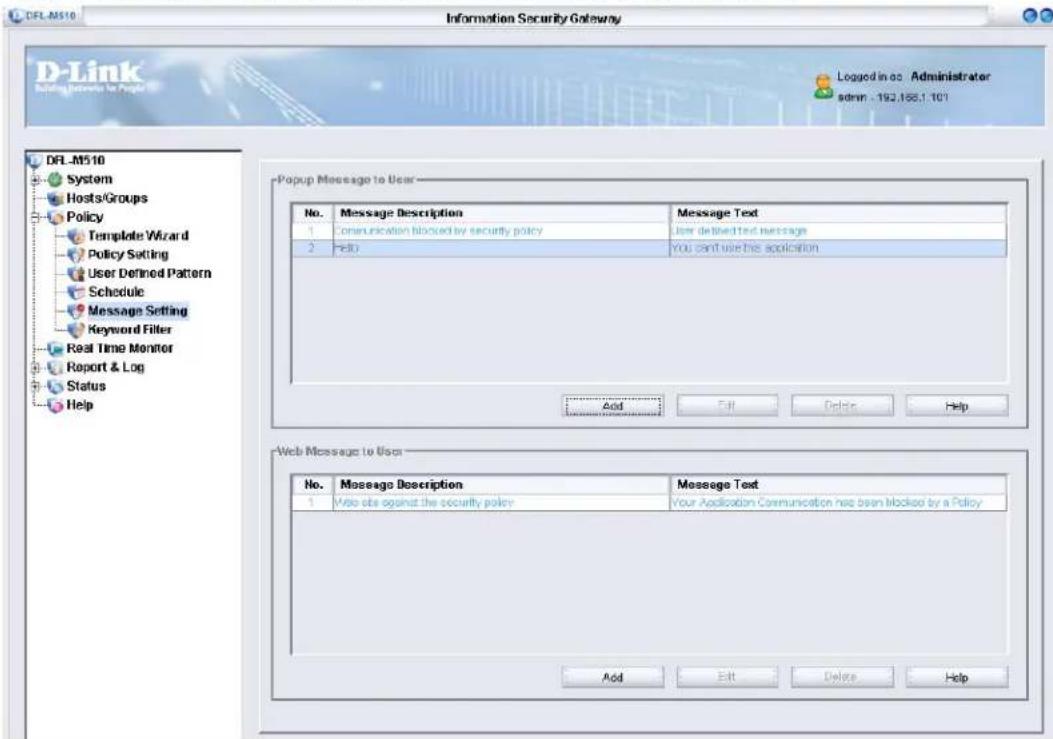Image resolution: width=1053 pixels, height=739 pixels.
Task: Click the Hosts/Groups icon
Action: click(x=55, y=198)
